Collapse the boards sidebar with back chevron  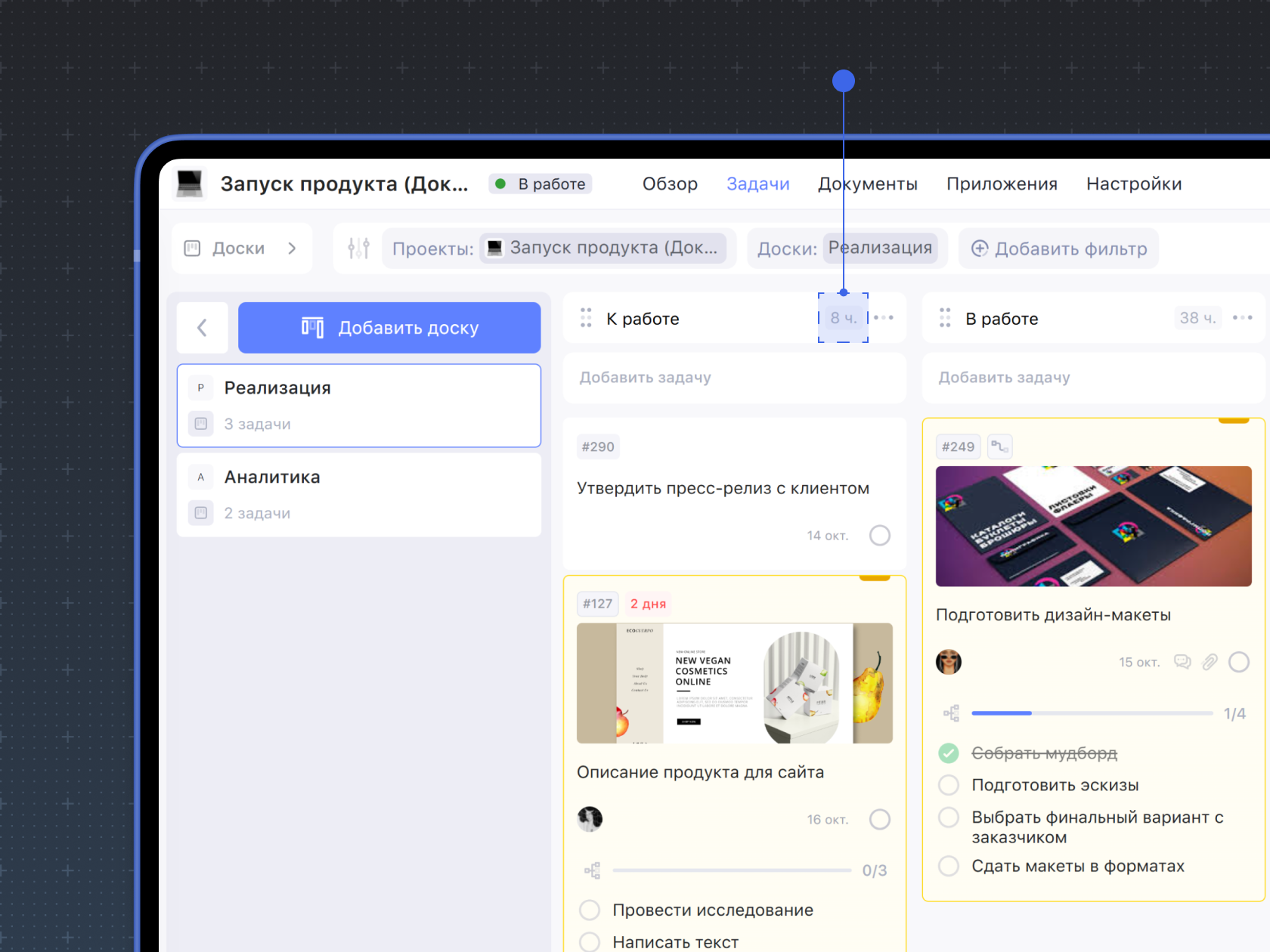[202, 328]
